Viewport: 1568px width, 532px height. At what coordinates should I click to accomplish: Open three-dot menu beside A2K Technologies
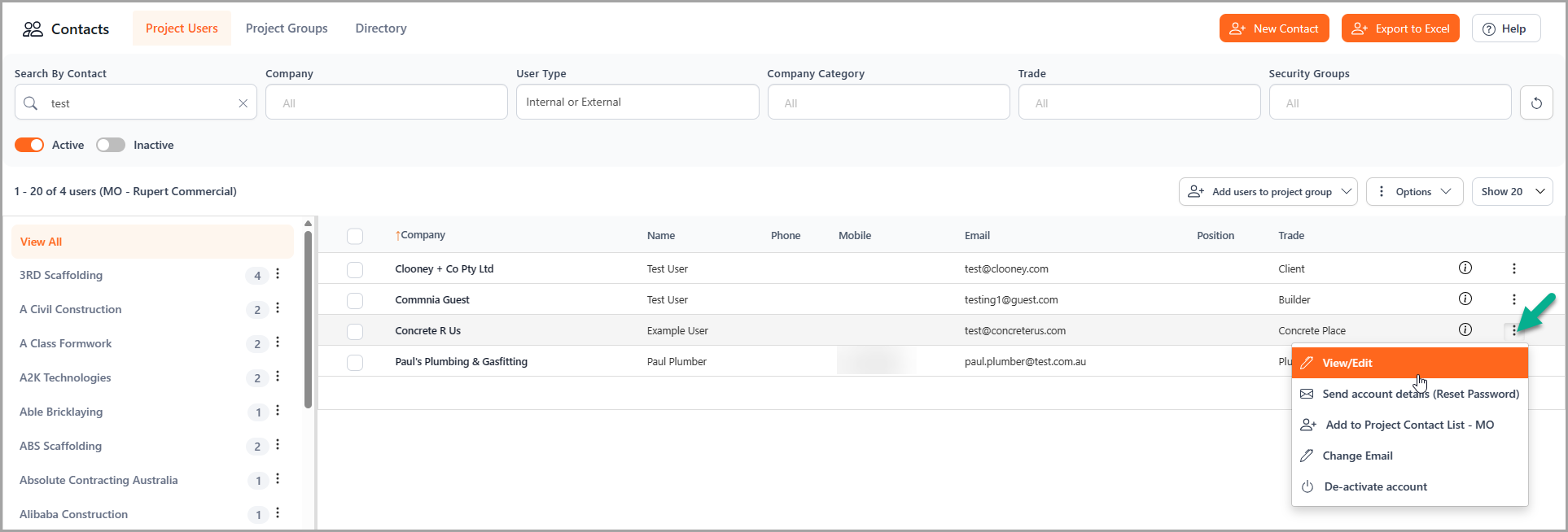(278, 377)
